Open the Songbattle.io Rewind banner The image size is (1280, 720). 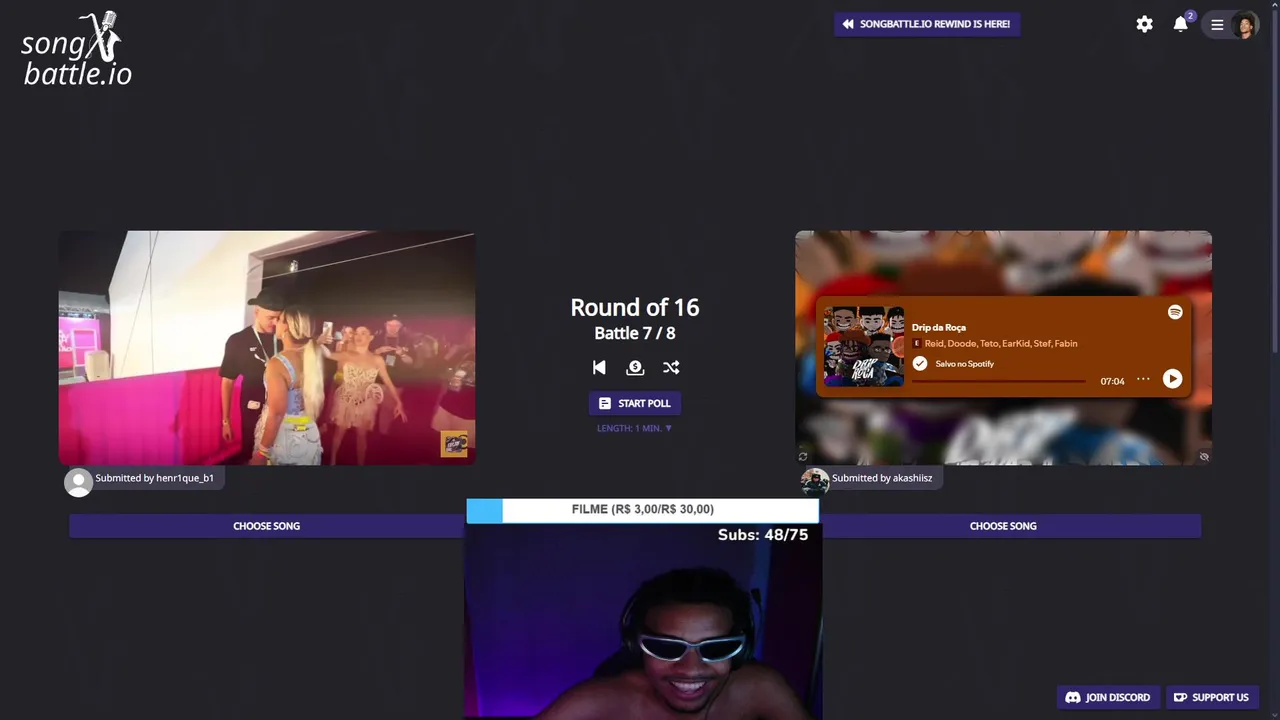927,24
